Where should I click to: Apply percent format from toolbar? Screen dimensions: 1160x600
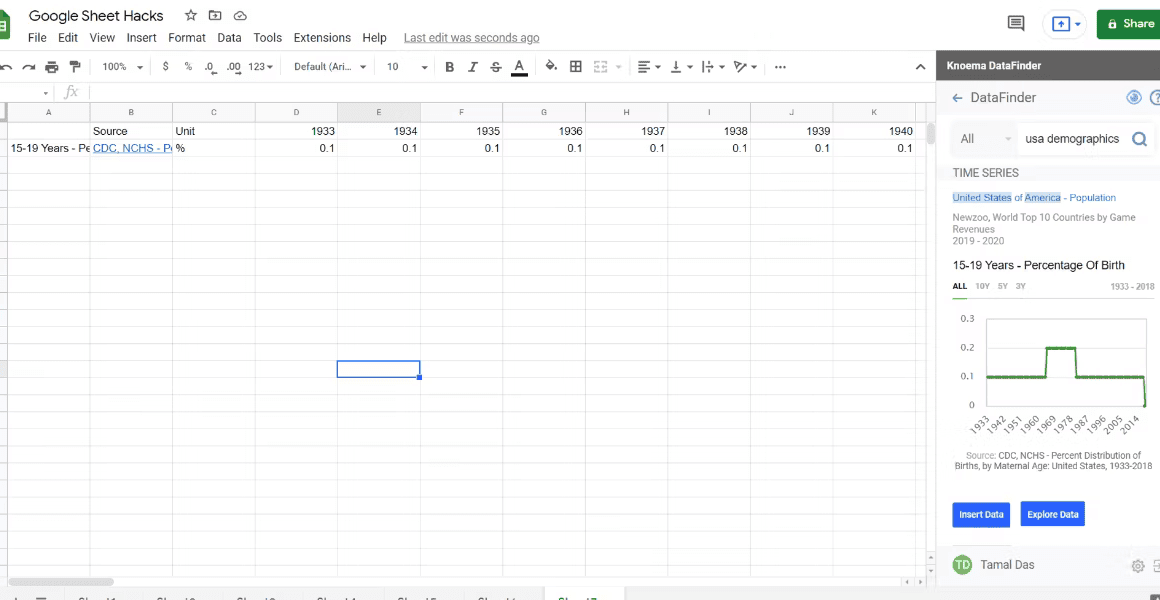click(188, 67)
